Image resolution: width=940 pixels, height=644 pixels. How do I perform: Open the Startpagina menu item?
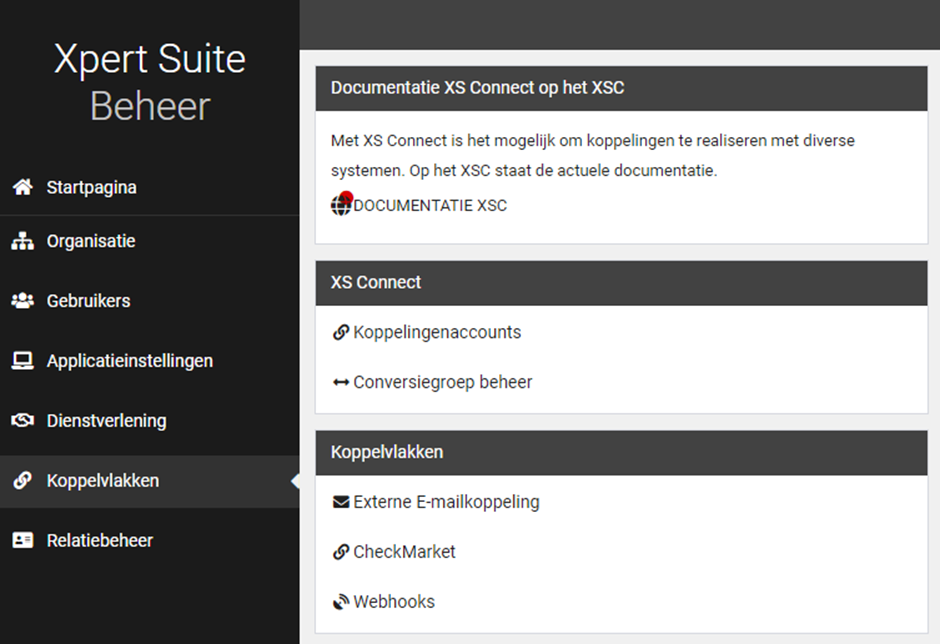pyautogui.click(x=91, y=187)
